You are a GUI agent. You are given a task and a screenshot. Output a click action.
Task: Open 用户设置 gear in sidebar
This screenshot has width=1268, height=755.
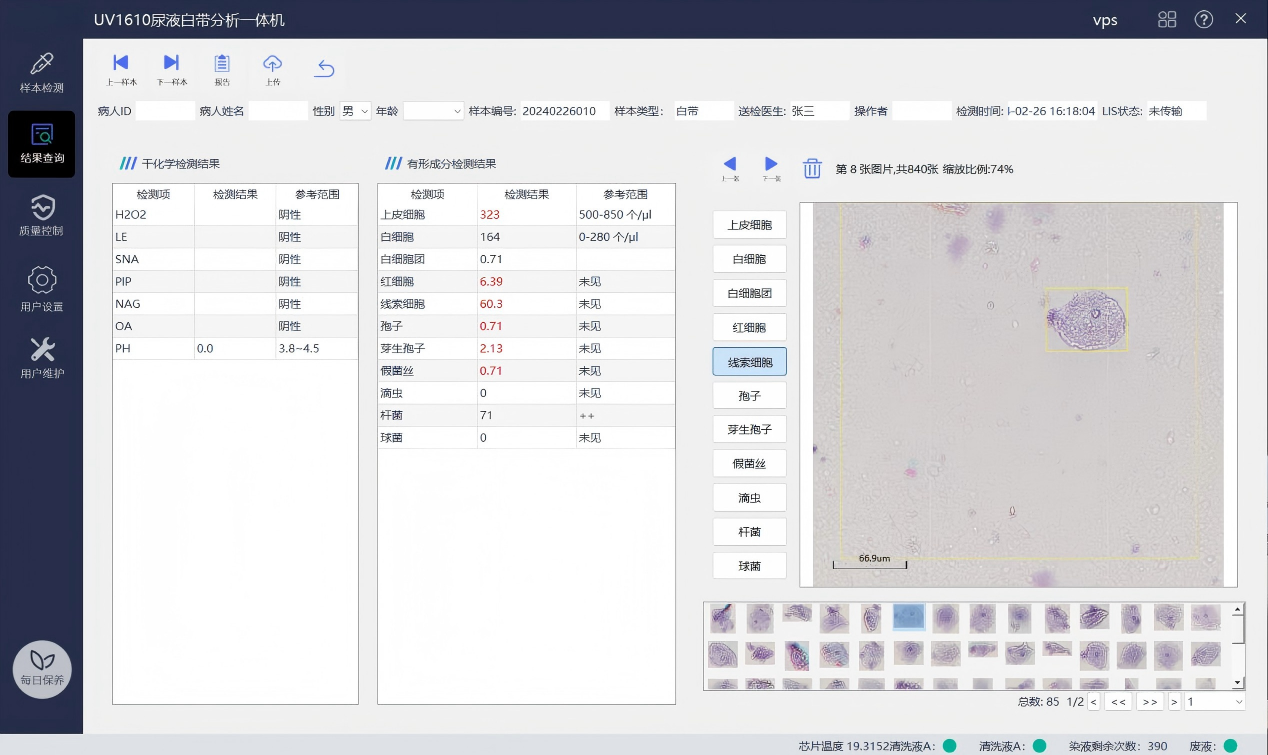42,288
